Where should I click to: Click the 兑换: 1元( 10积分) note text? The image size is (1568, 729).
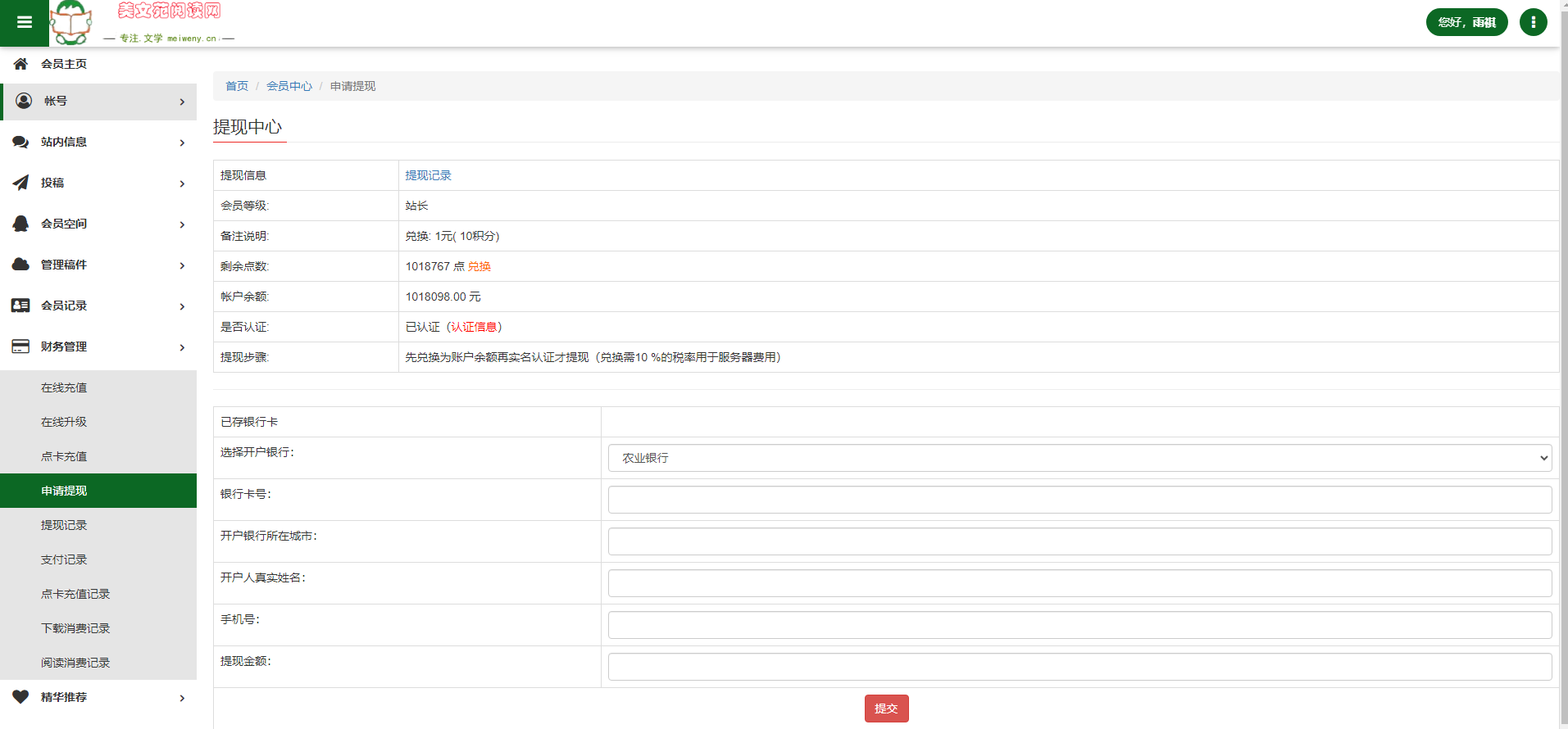[x=452, y=236]
